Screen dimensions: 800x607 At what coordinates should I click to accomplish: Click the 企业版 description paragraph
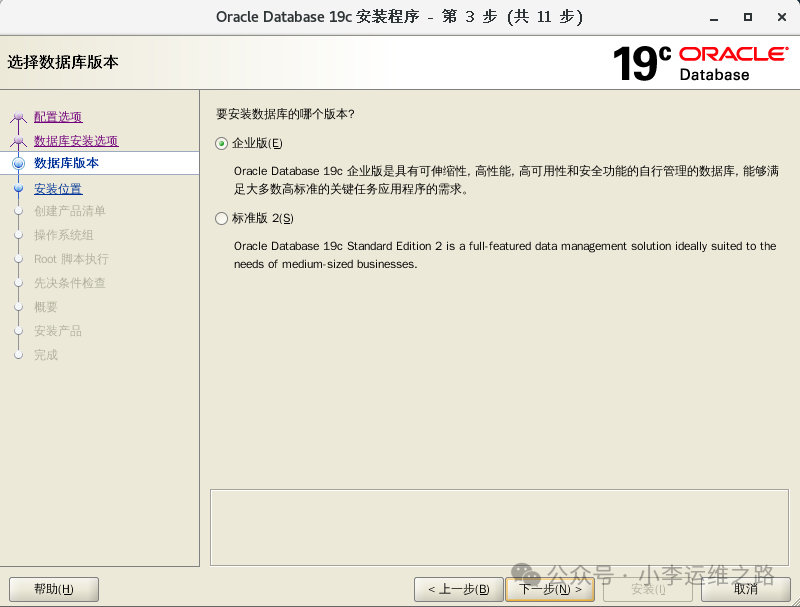506,180
